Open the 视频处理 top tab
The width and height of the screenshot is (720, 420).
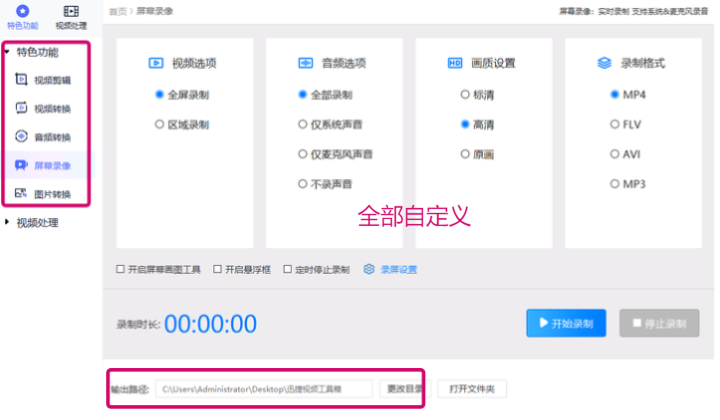click(71, 17)
